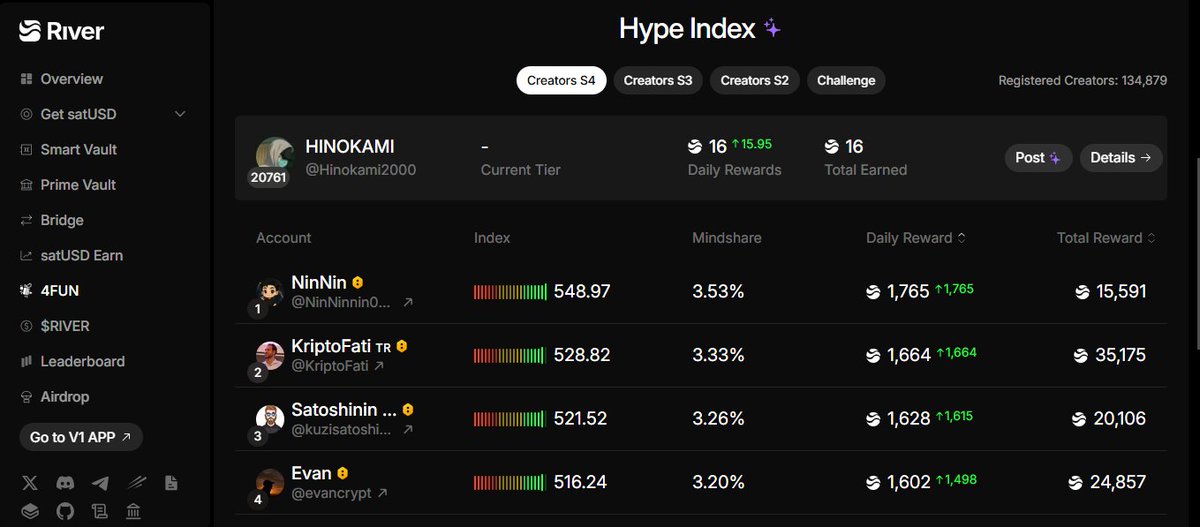Click the Index column header
The height and width of the screenshot is (527, 1200).
tap(492, 238)
